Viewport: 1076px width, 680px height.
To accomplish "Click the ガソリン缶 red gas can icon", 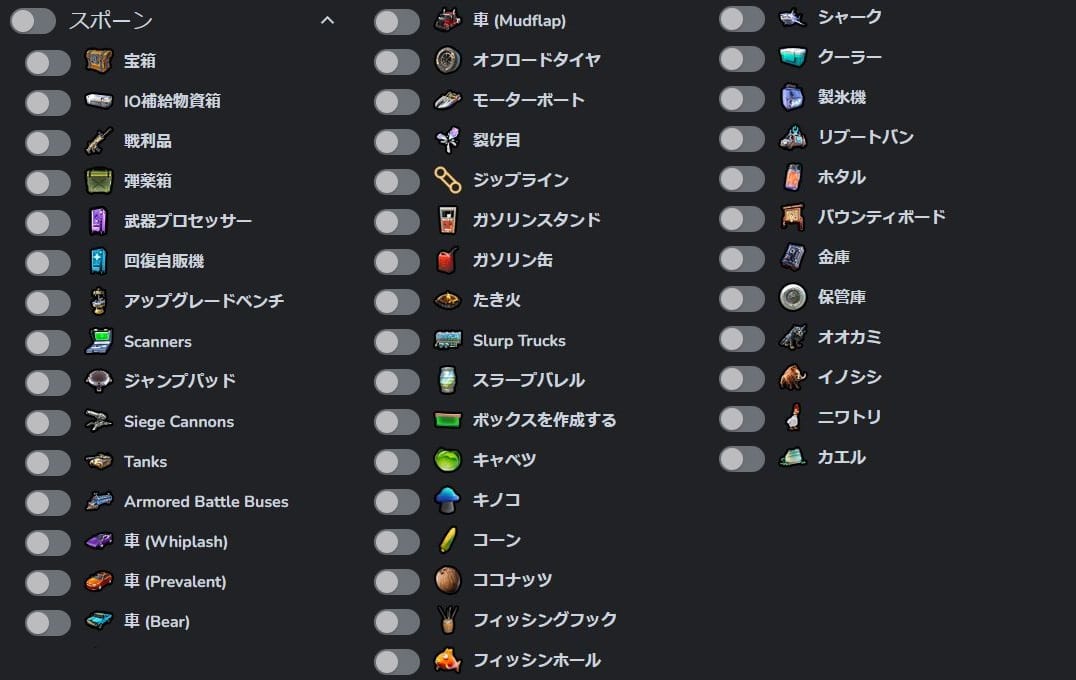I will [x=447, y=260].
